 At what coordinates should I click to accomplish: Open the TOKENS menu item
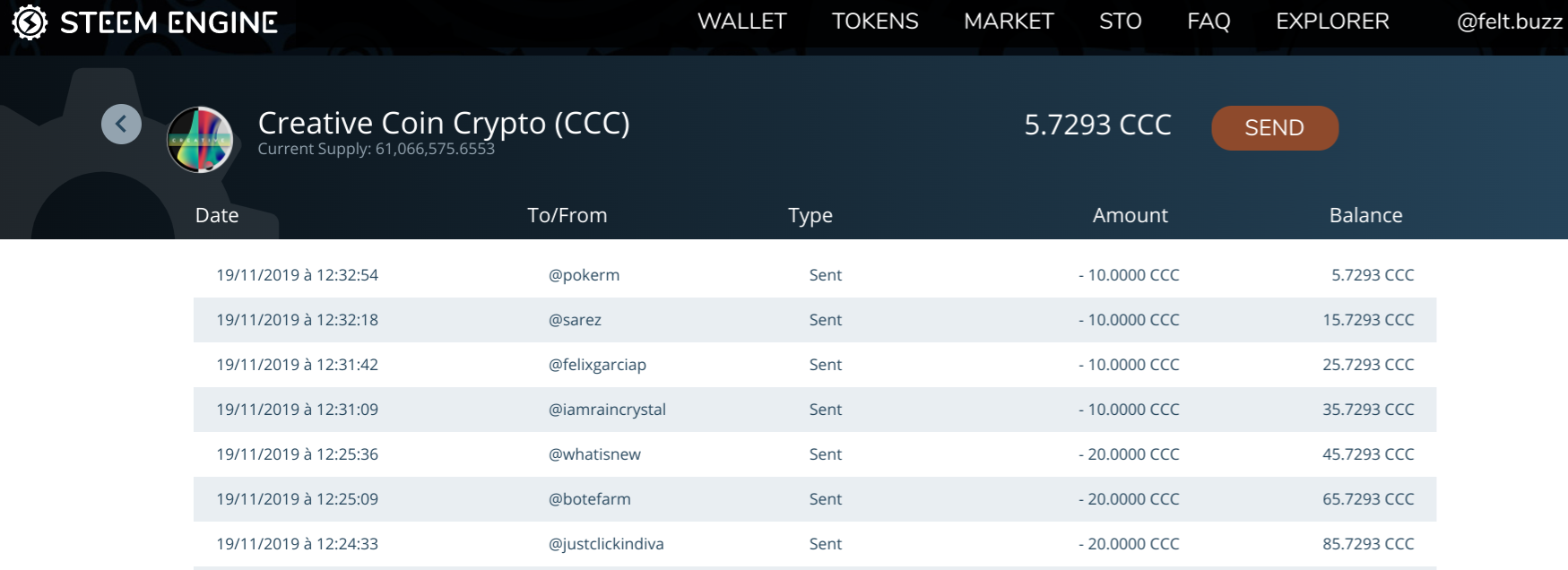[x=875, y=22]
